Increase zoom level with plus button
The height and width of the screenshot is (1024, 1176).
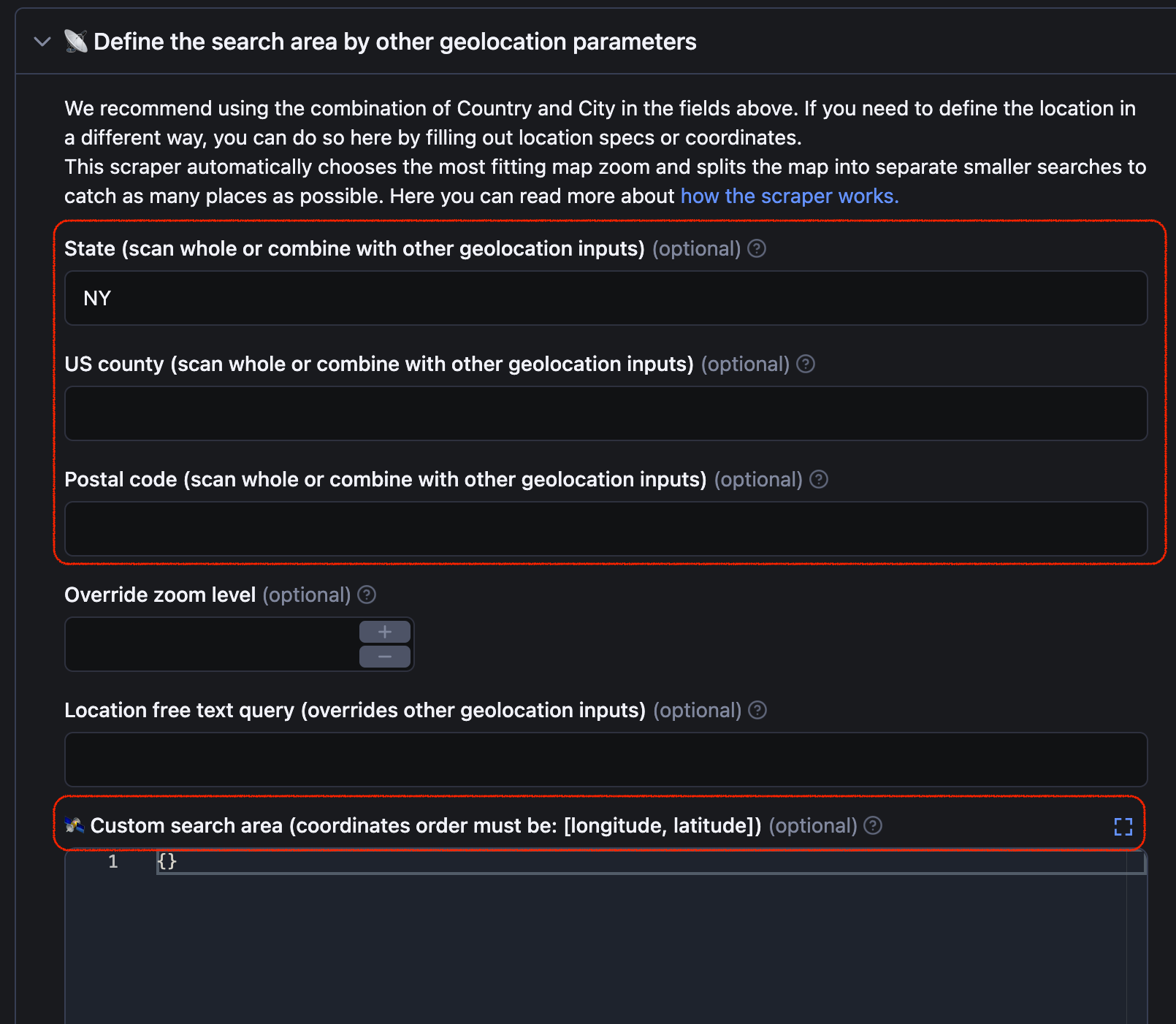pos(384,632)
